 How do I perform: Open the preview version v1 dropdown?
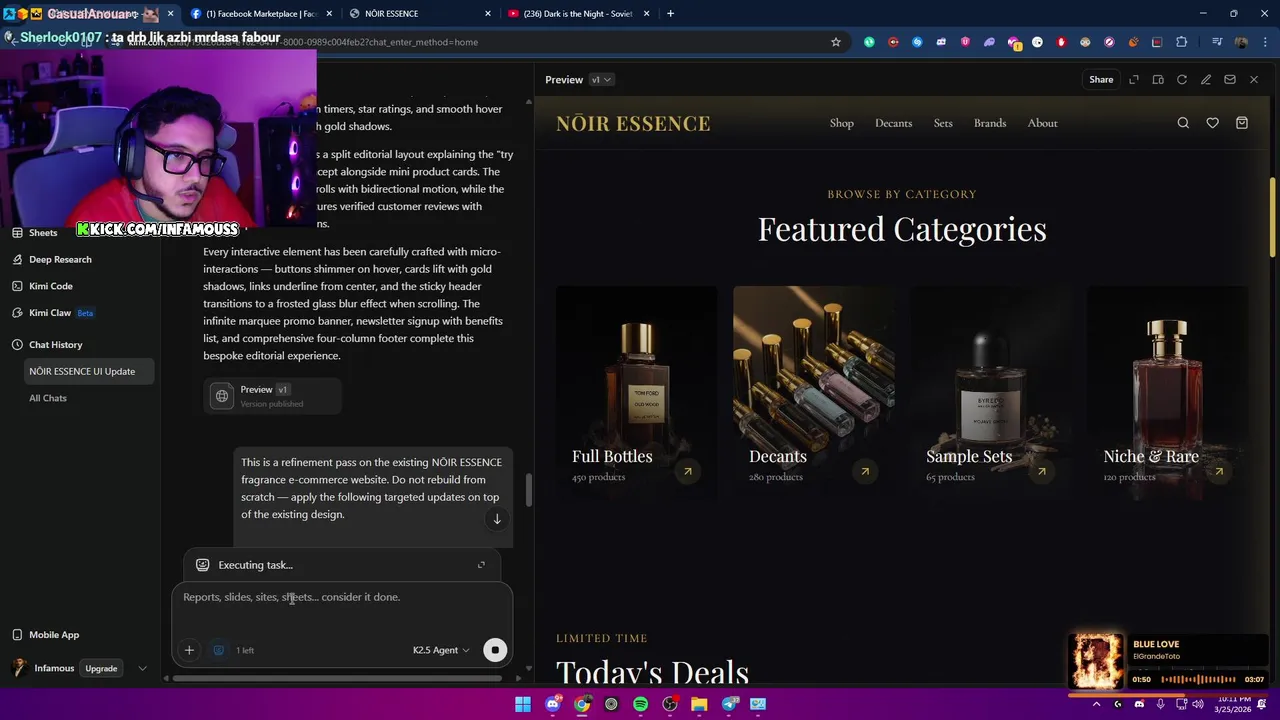coord(601,80)
